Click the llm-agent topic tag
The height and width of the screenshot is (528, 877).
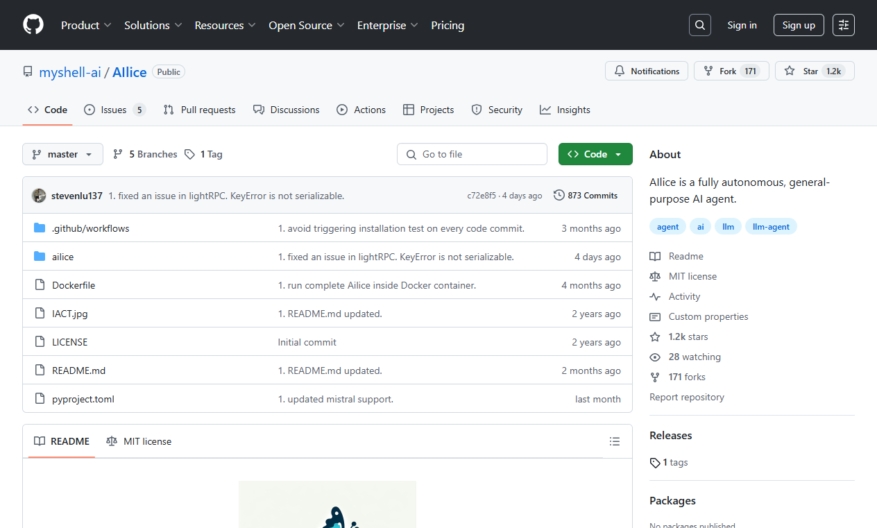click(x=771, y=227)
